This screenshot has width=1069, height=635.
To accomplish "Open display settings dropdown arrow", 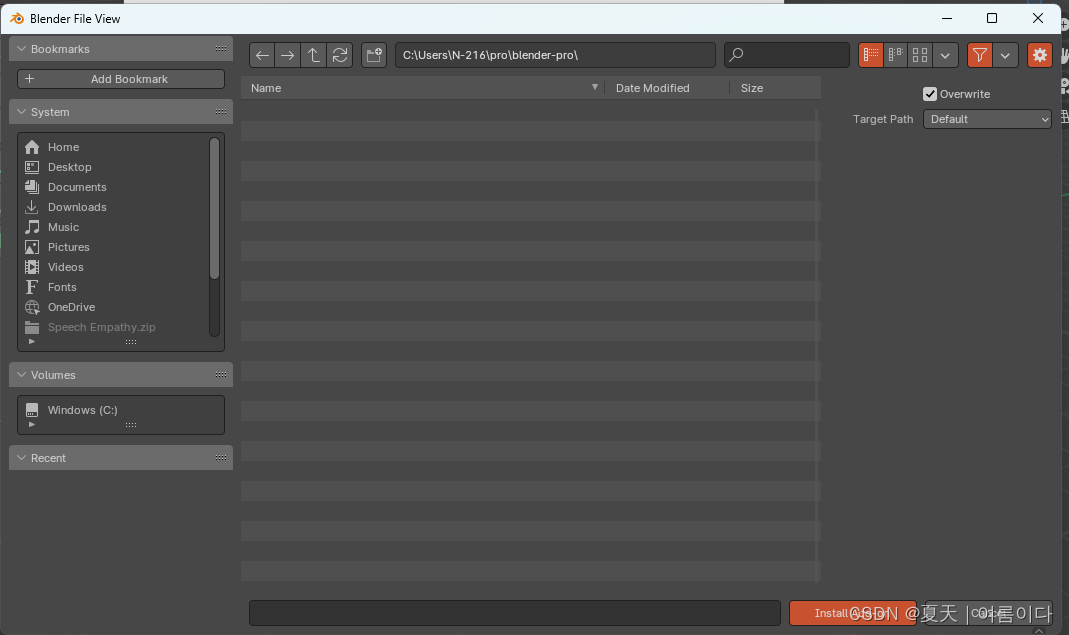I will pyautogui.click(x=945, y=55).
